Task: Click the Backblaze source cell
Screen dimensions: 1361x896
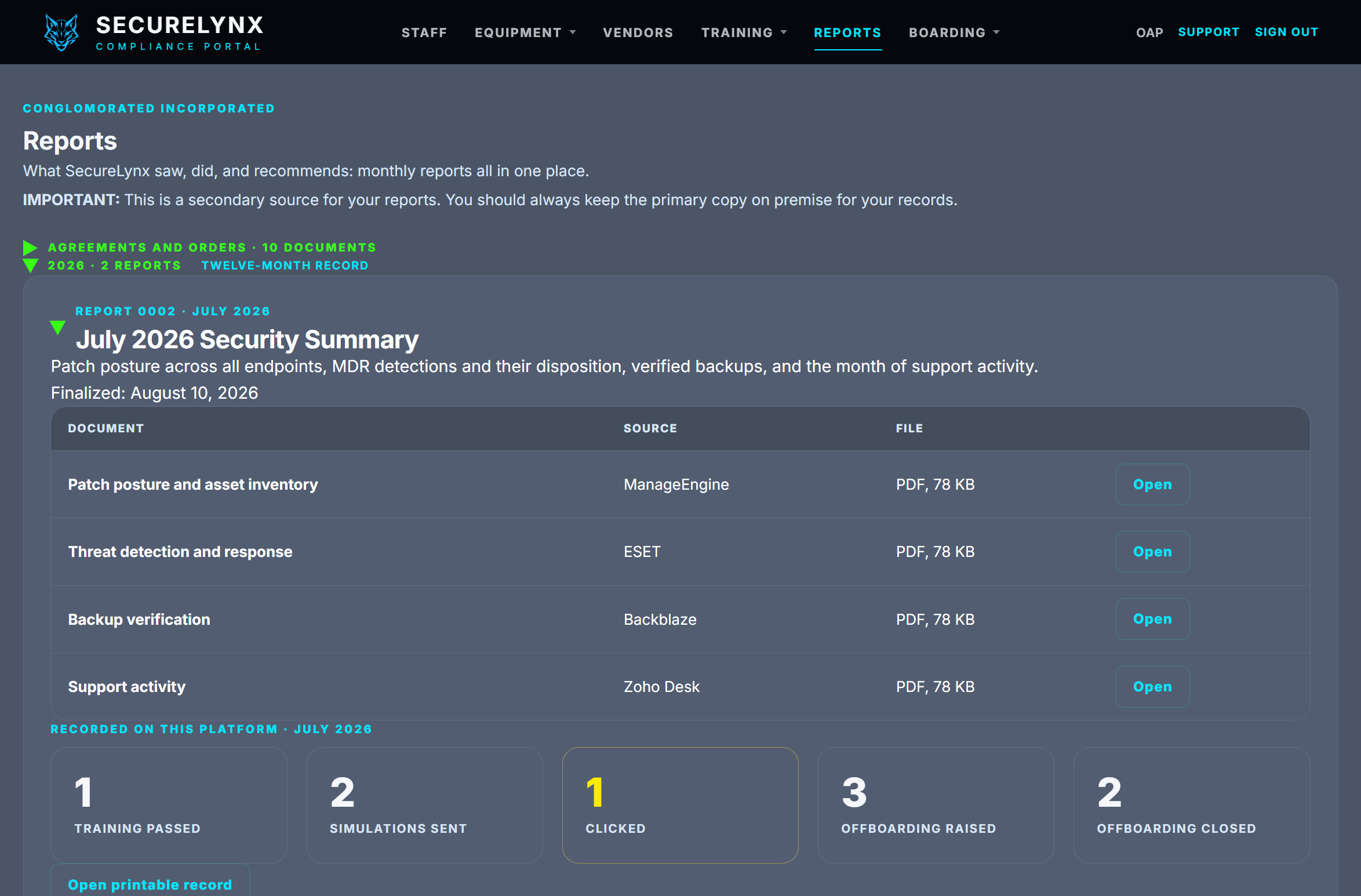Action: pos(660,620)
